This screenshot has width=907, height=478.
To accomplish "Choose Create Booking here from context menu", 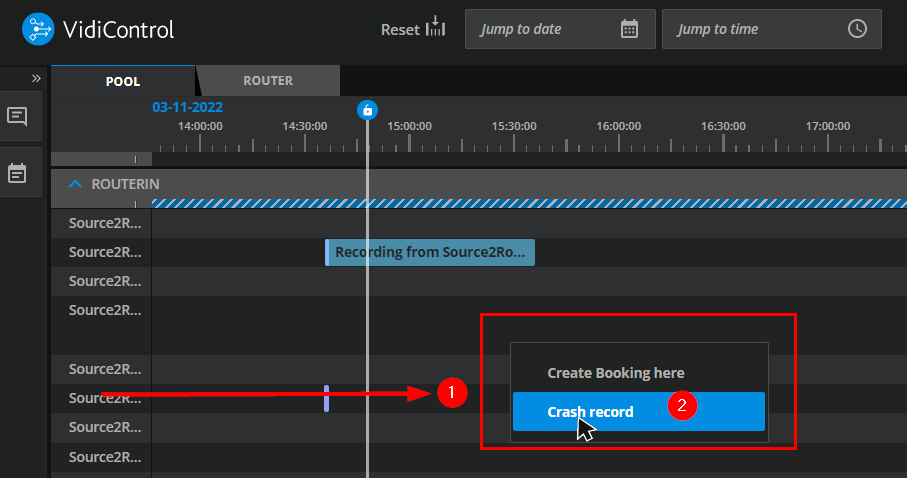I will tap(615, 373).
